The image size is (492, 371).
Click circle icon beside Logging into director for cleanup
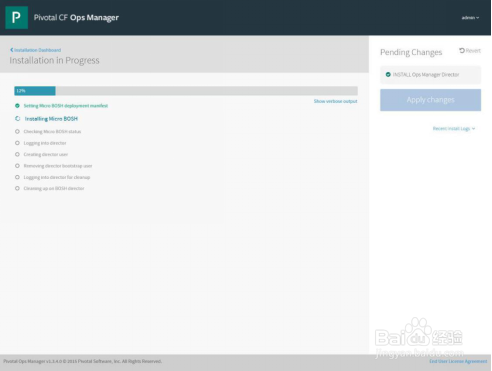pyautogui.click(x=17, y=177)
